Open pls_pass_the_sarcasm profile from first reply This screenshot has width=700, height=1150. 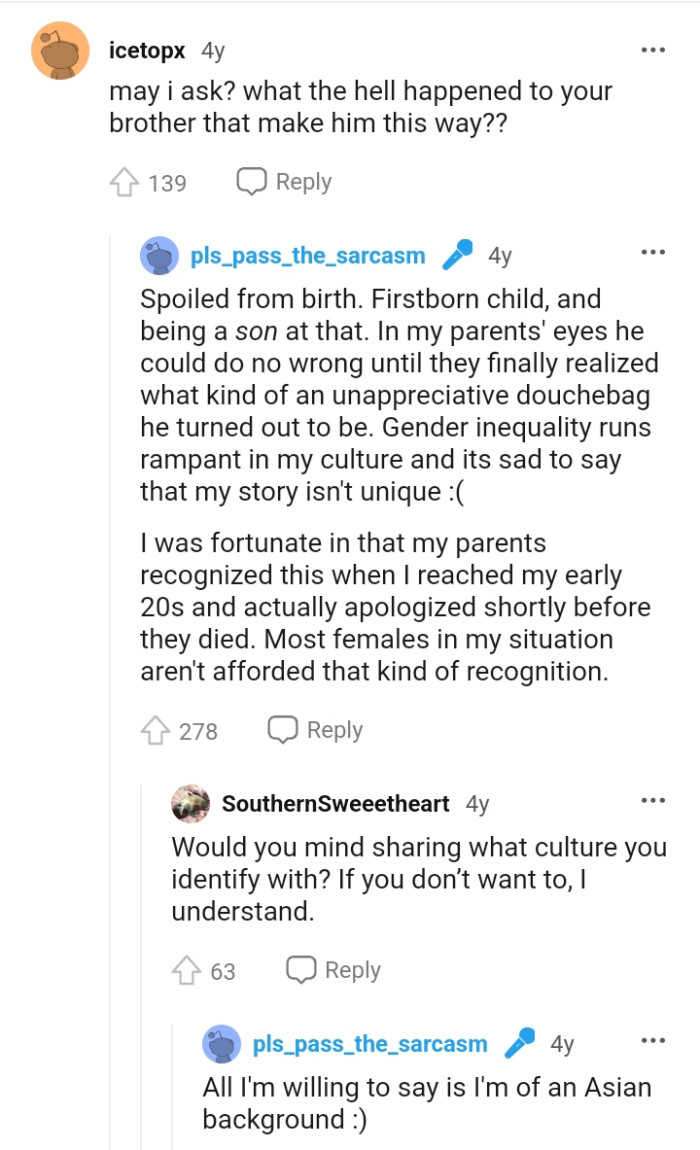(307, 256)
